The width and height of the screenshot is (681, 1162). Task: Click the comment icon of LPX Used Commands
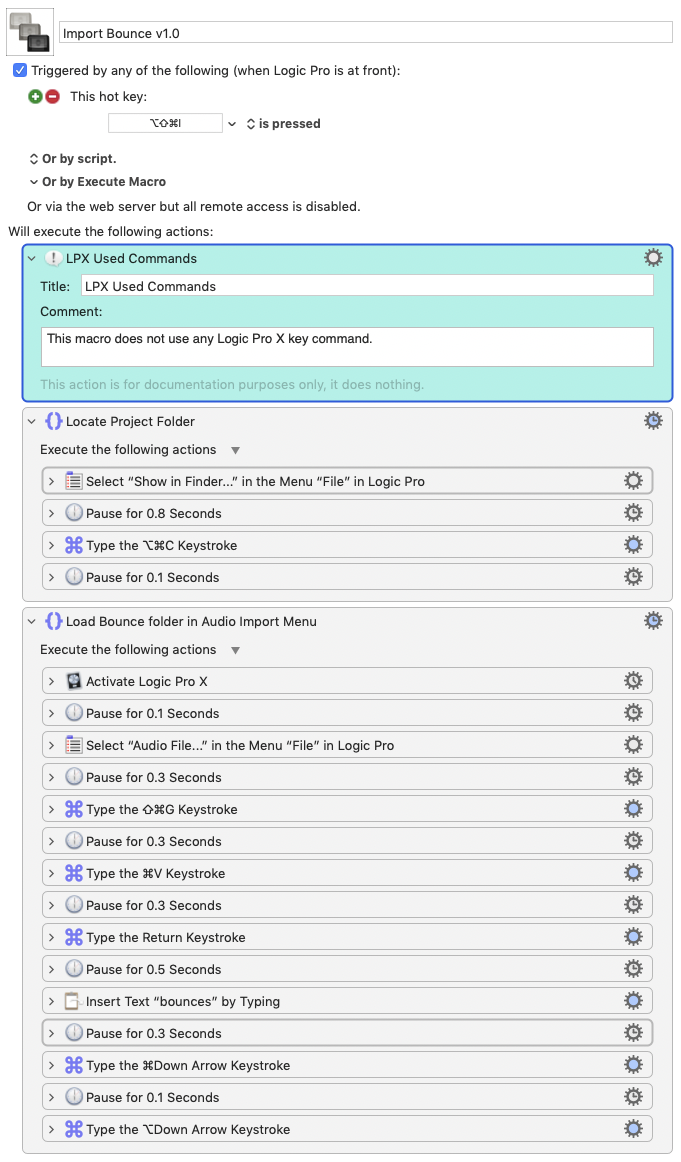point(53,258)
